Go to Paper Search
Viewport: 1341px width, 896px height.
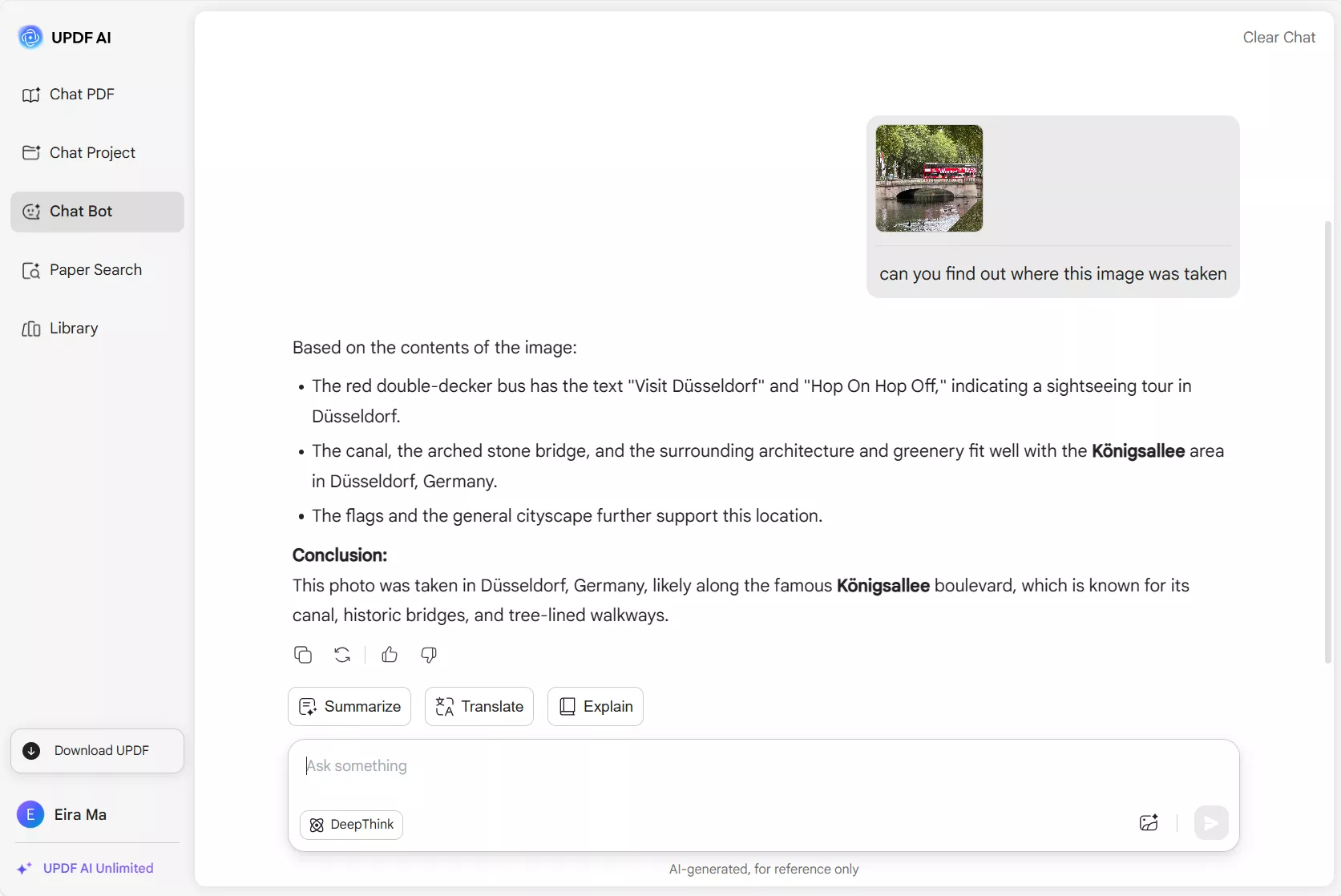97,270
